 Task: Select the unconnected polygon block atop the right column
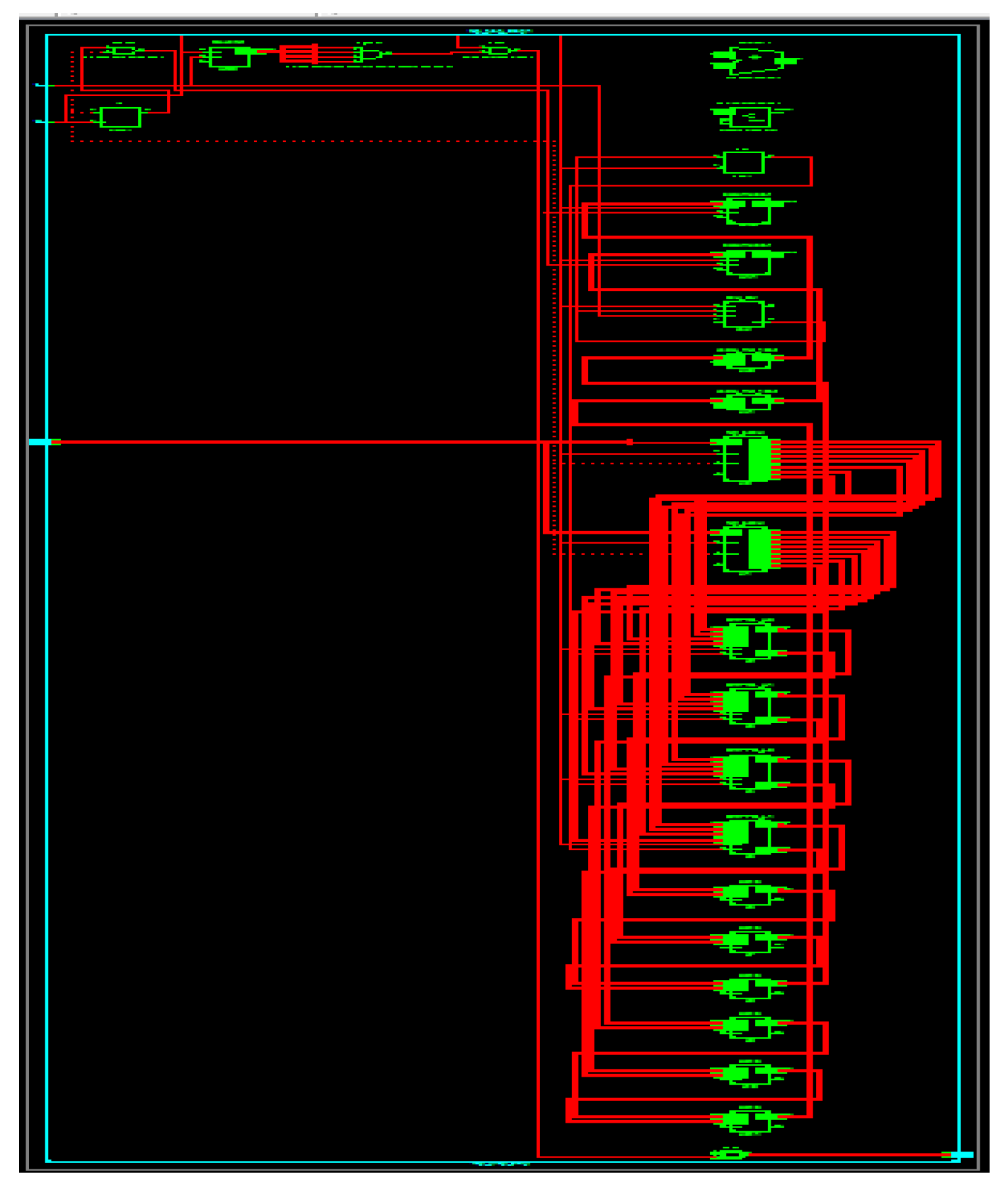point(755,61)
